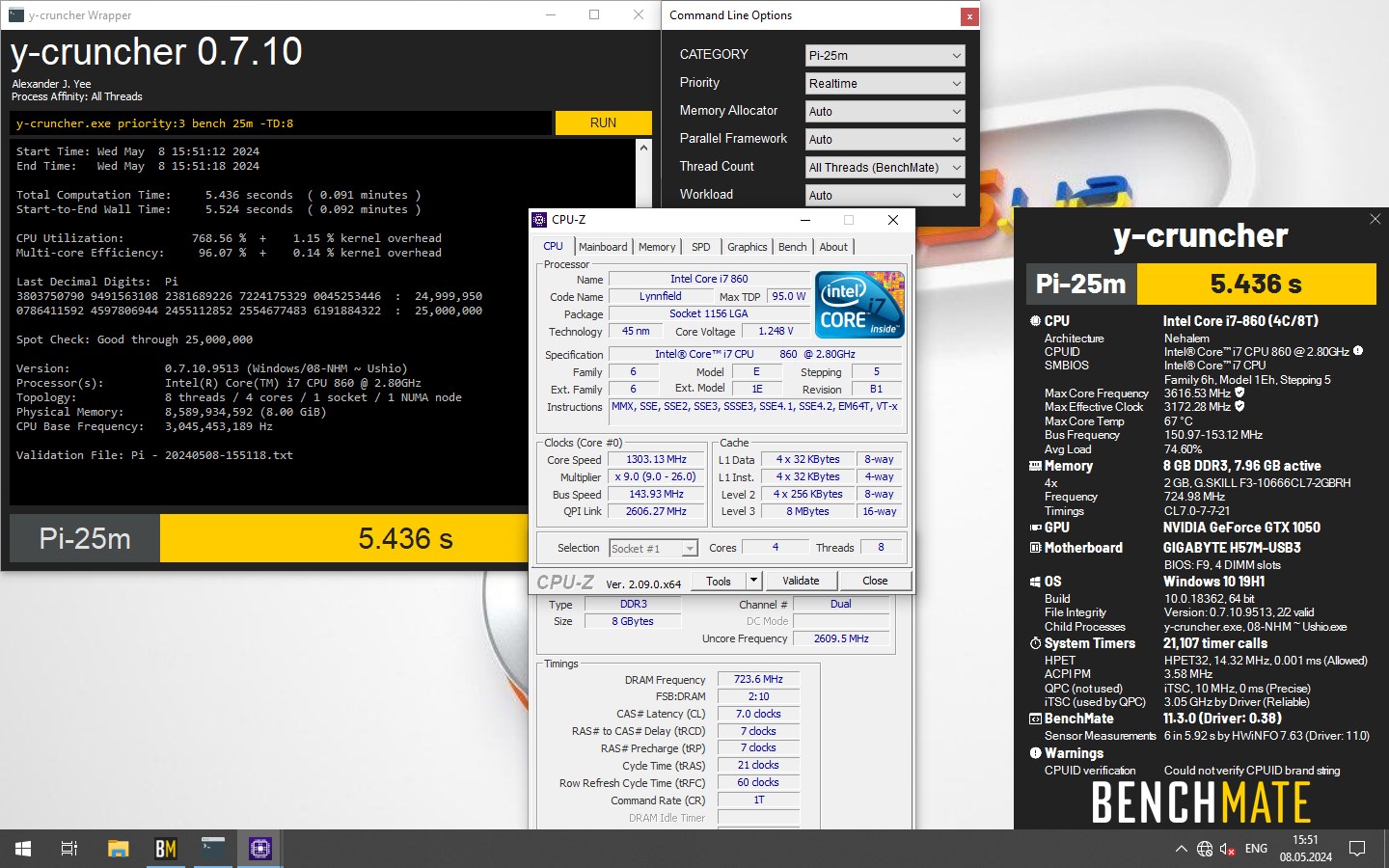Click the RUN button in y-cruncher Wrapper
The height and width of the screenshot is (868, 1389).
pyautogui.click(x=603, y=122)
